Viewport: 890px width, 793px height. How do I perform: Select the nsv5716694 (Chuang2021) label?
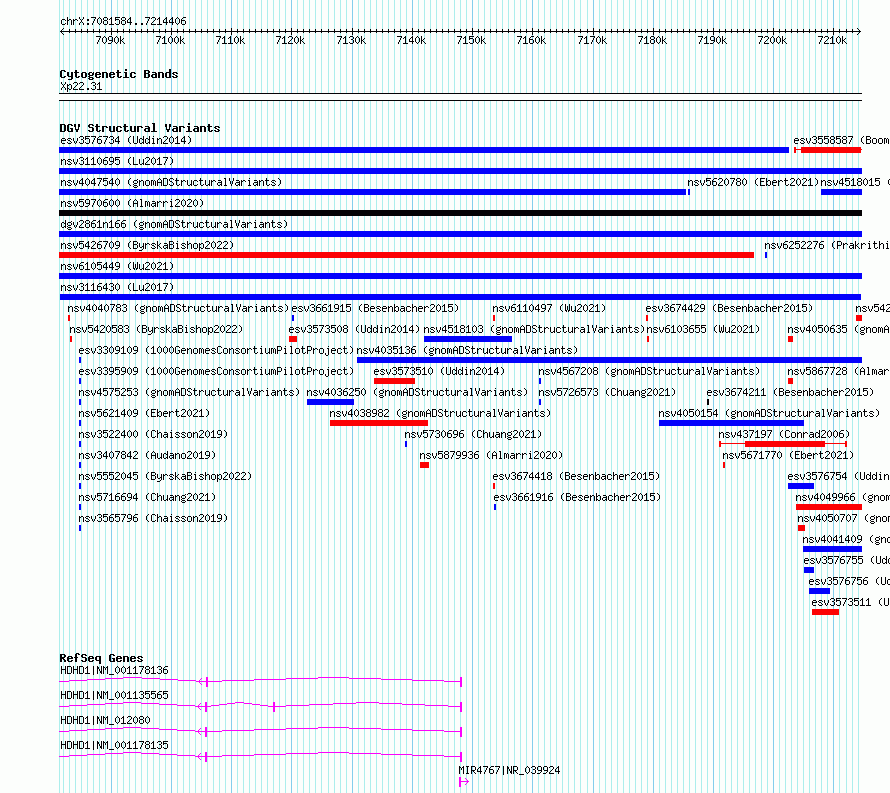click(x=147, y=497)
